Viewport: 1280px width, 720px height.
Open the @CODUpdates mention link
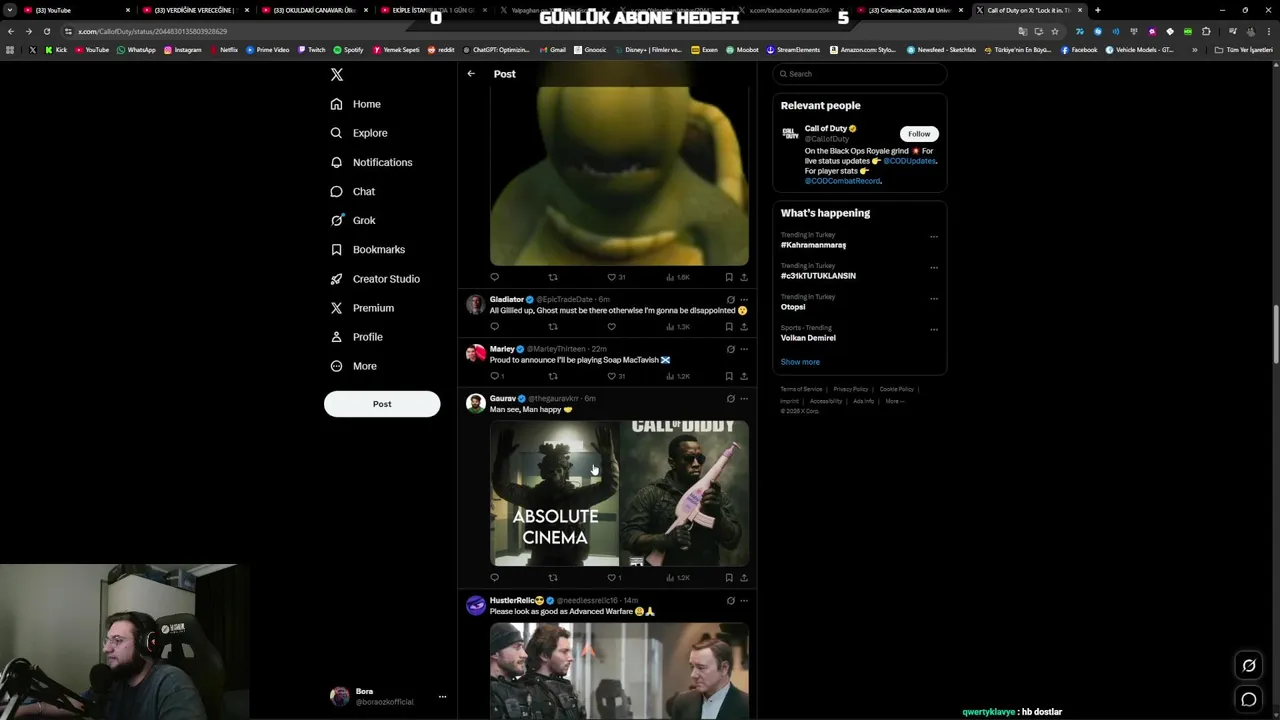click(910, 161)
